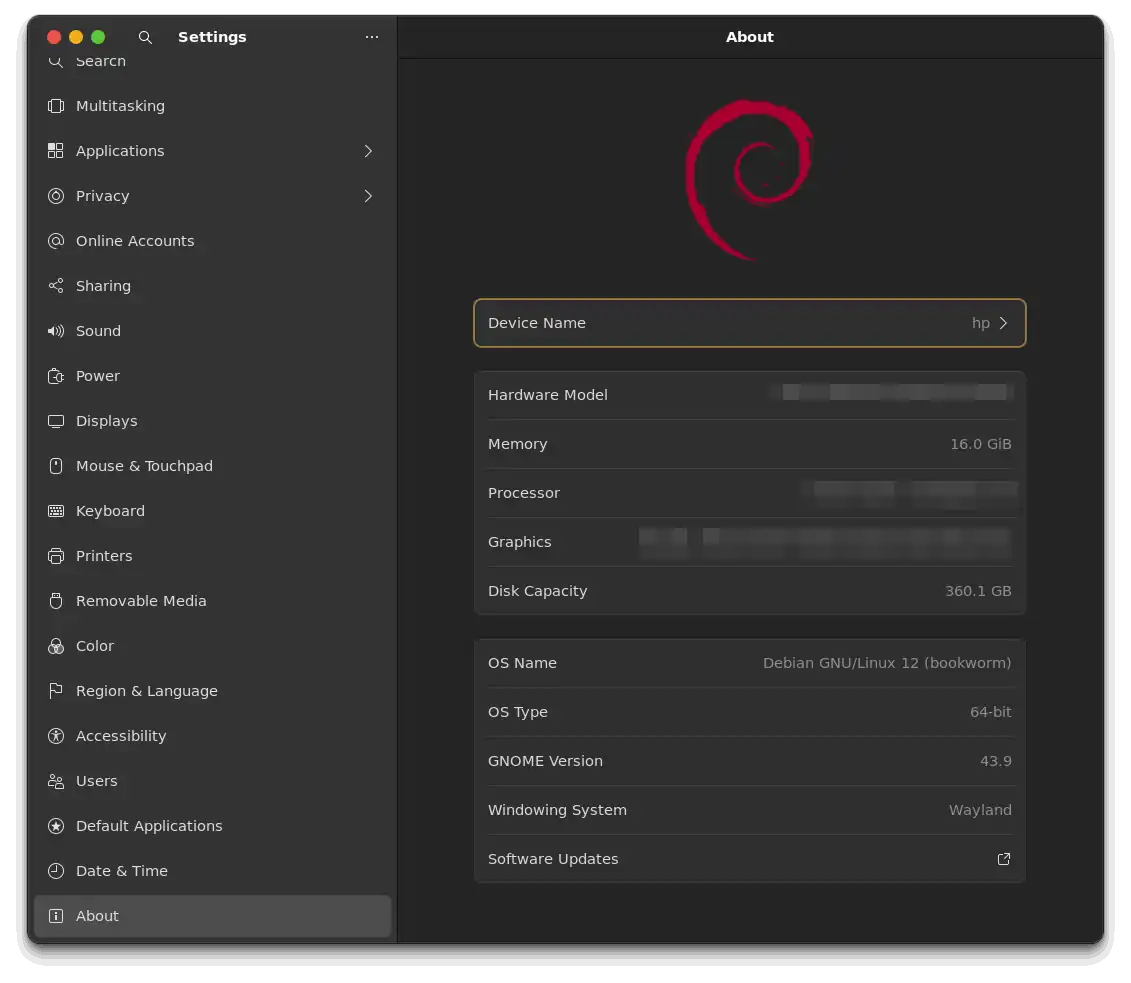Select Accessibility label in sidebar
This screenshot has height=983, width=1131.
(120, 736)
